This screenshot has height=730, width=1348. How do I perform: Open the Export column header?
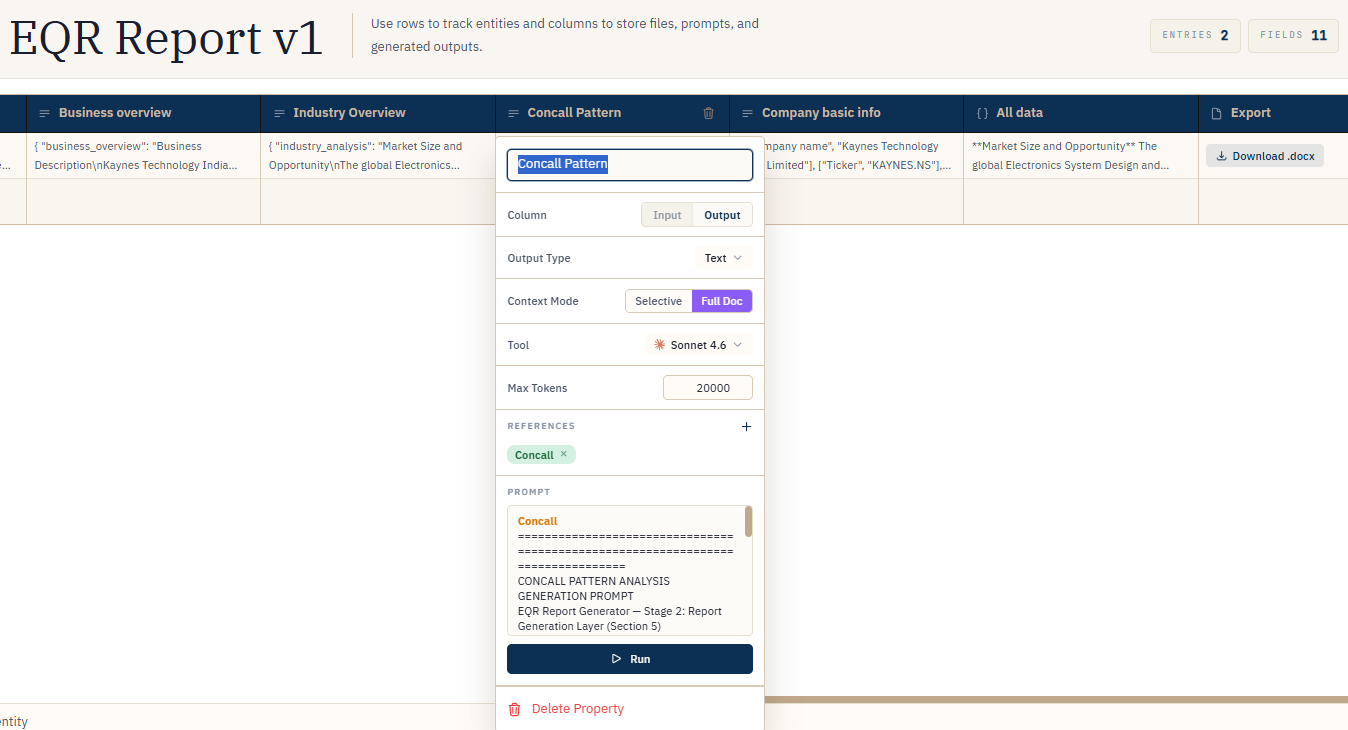pyautogui.click(x=1273, y=113)
